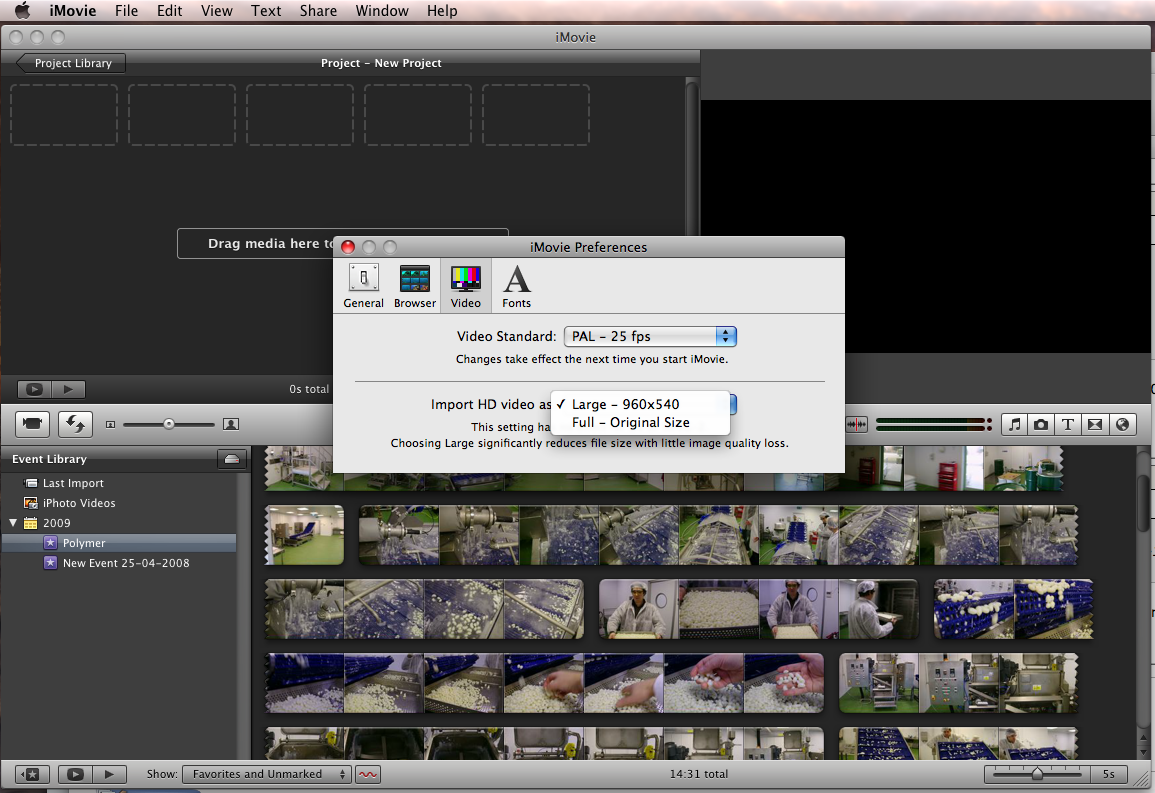Open the Browser preferences pane
Viewport: 1155px width, 793px height.
[415, 286]
